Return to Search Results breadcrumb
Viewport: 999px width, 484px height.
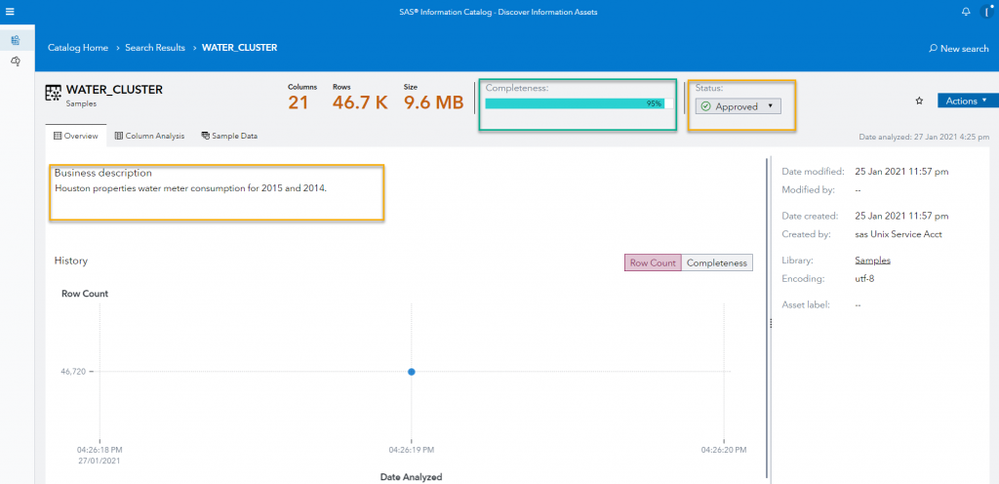point(155,47)
